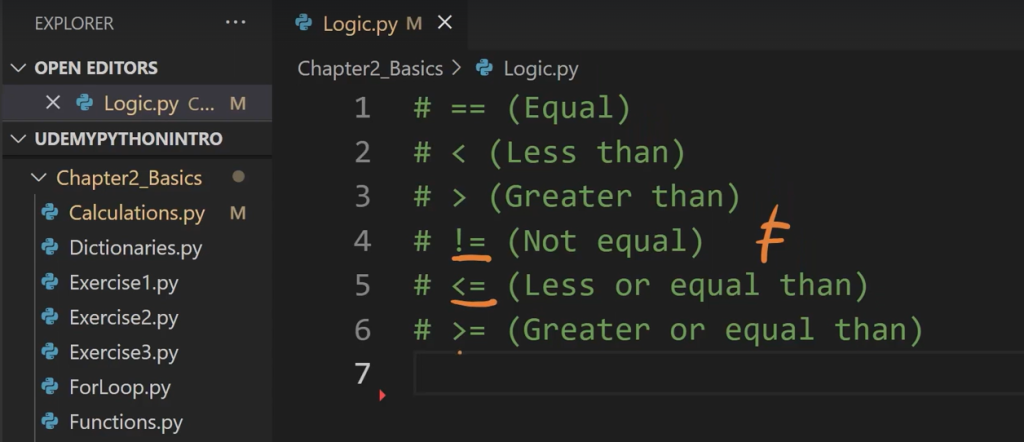
Task: Click the Python icon beside Dictionaries.py
Action: (49, 248)
